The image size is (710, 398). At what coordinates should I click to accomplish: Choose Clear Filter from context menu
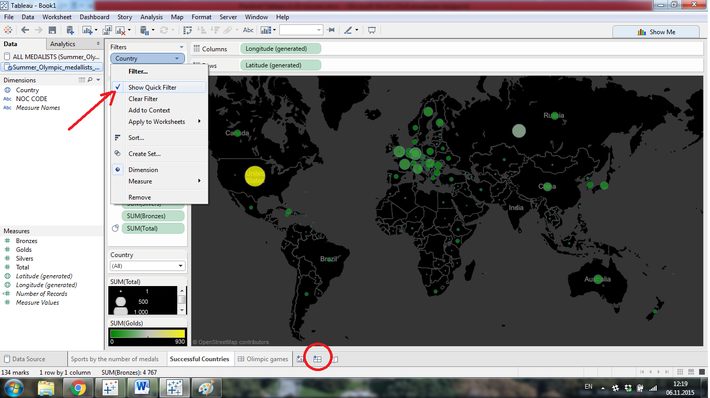pos(143,99)
